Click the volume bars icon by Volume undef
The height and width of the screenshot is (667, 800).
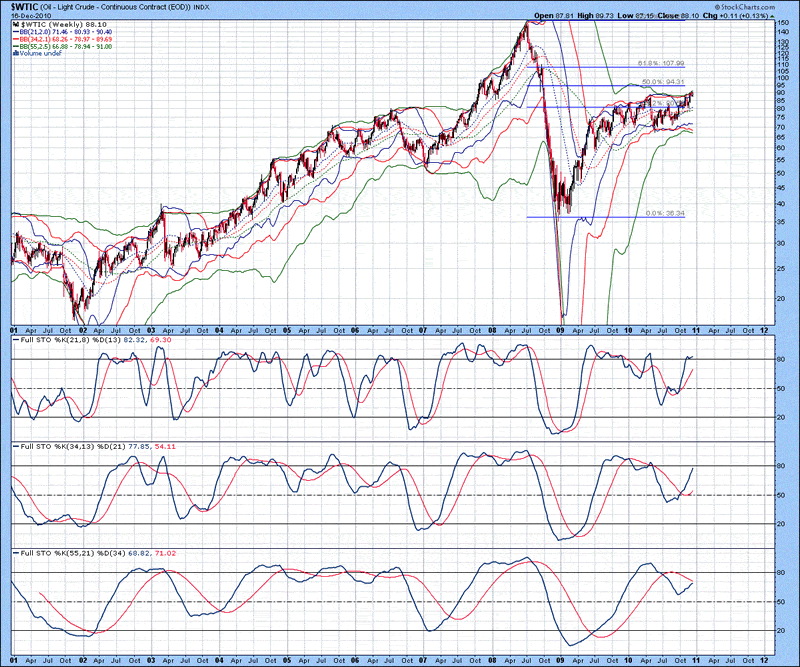pos(14,51)
